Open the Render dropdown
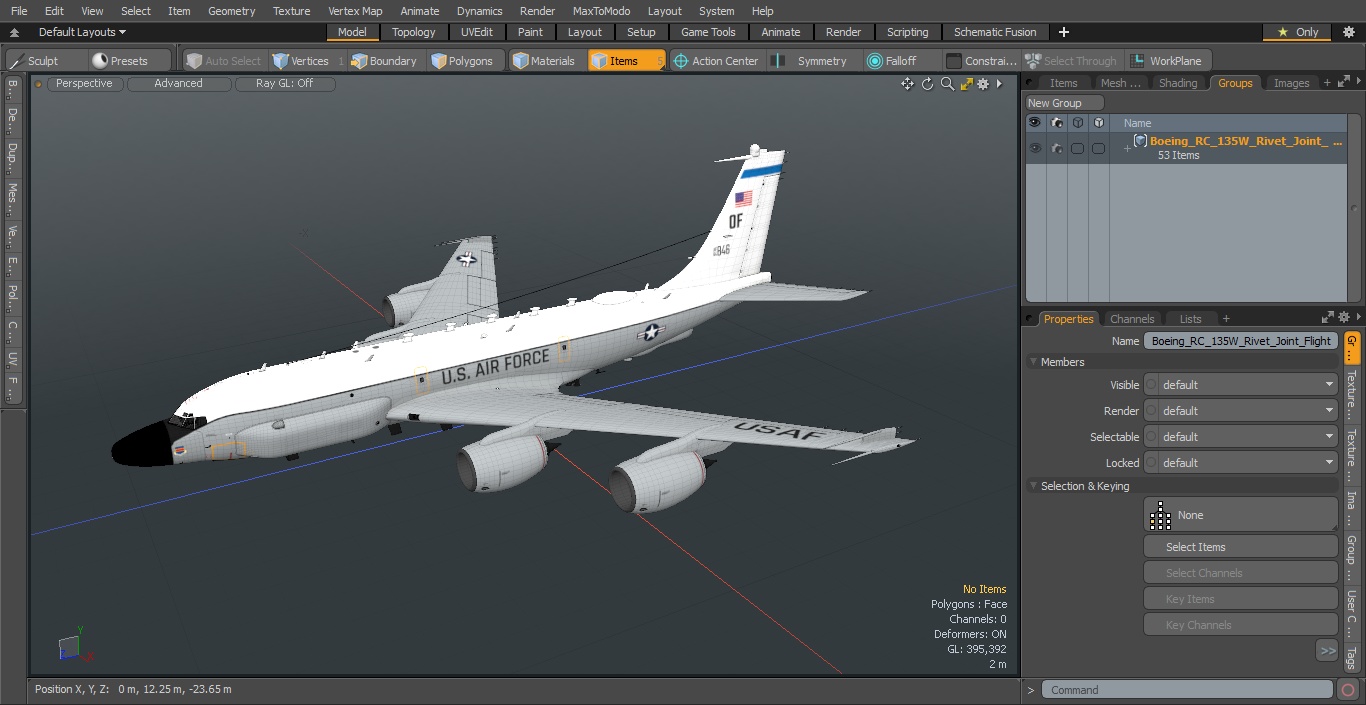 pos(1240,411)
